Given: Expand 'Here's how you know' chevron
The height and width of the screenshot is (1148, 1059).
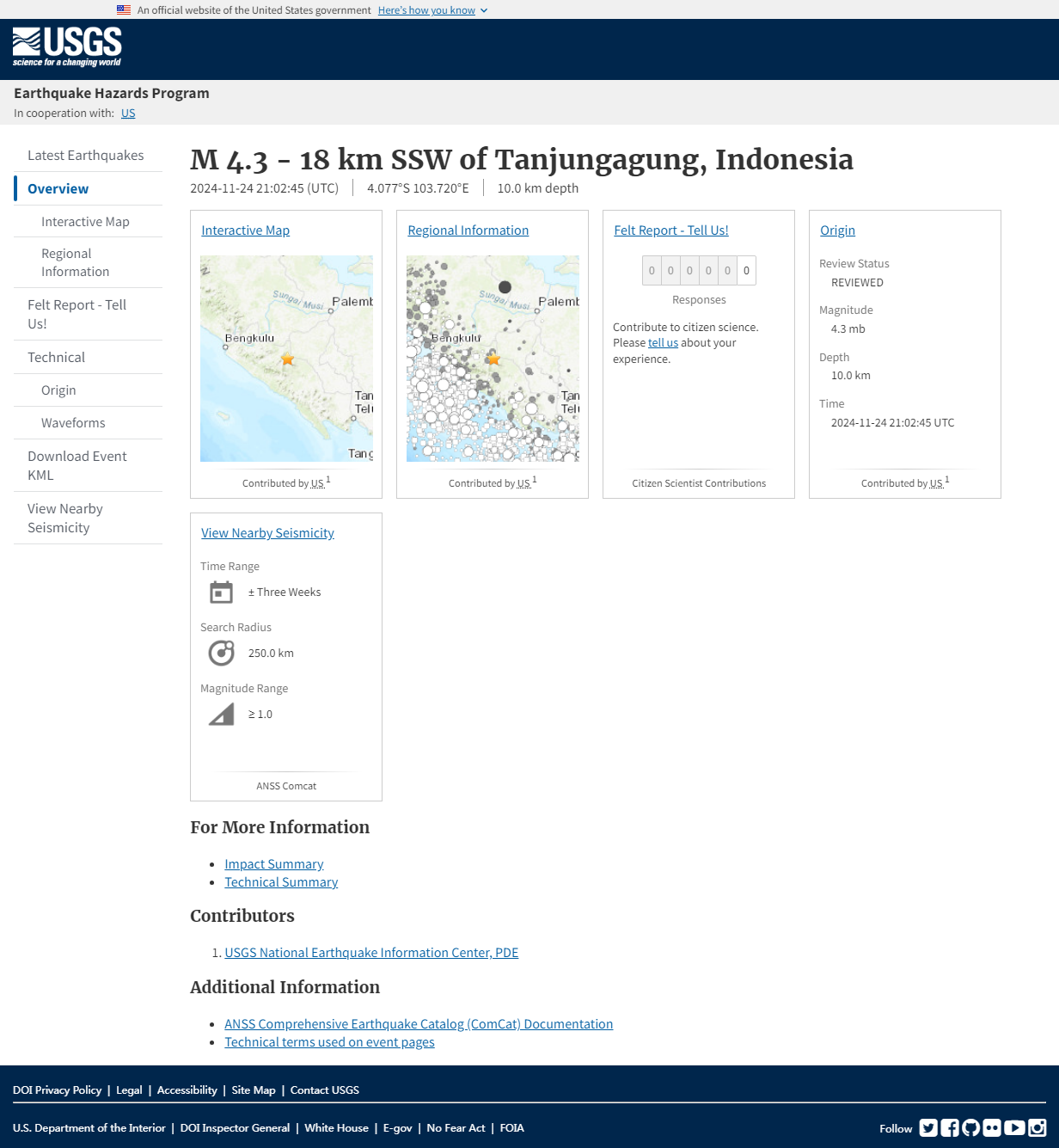Looking at the screenshot, I should (x=484, y=10).
